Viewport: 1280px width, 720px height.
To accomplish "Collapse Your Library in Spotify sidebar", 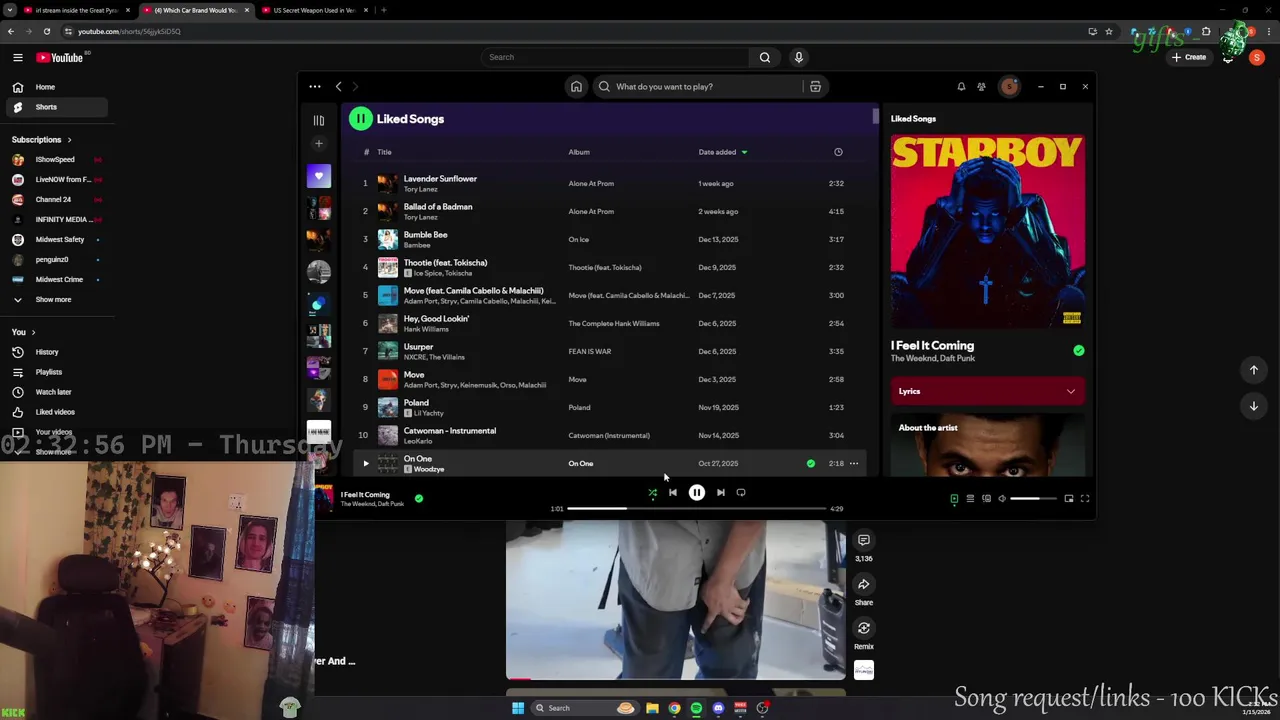I will point(318,120).
